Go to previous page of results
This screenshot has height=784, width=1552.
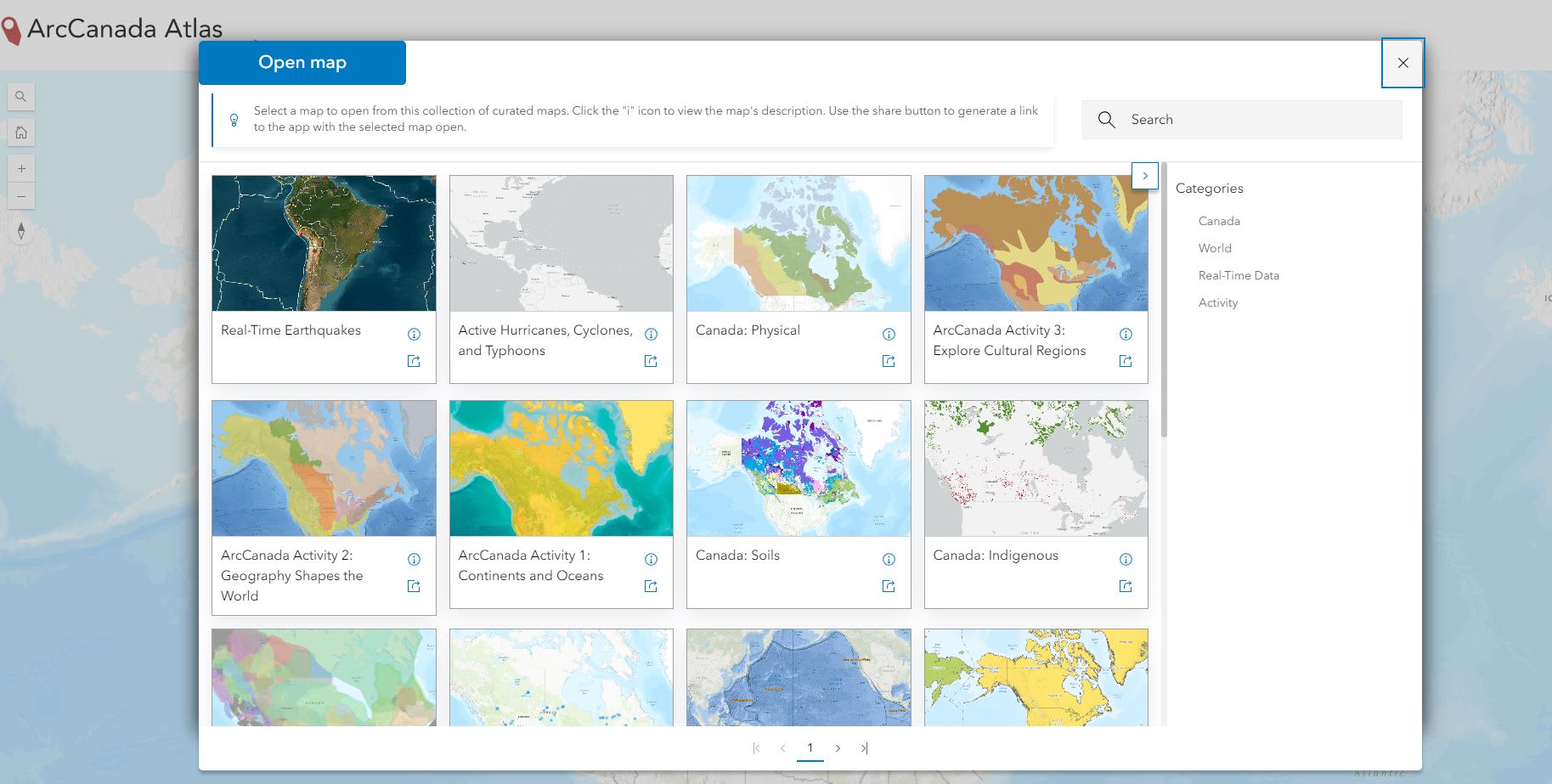click(782, 748)
